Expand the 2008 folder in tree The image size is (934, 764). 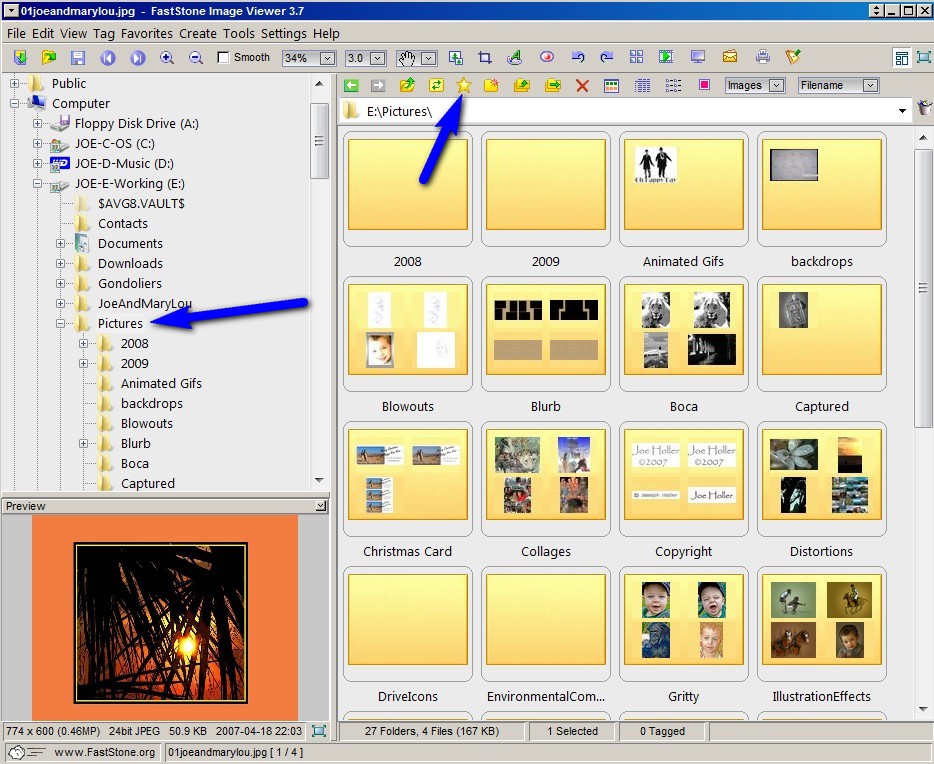(83, 344)
